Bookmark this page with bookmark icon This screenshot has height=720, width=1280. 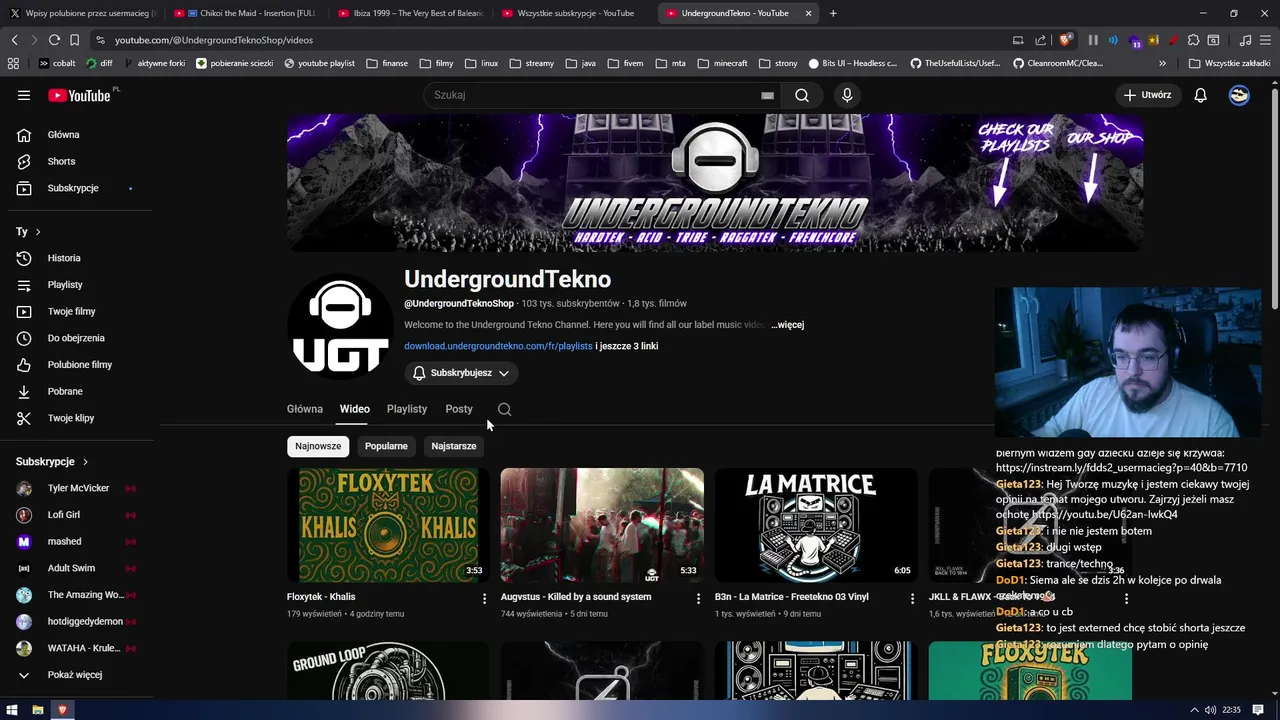coord(74,40)
